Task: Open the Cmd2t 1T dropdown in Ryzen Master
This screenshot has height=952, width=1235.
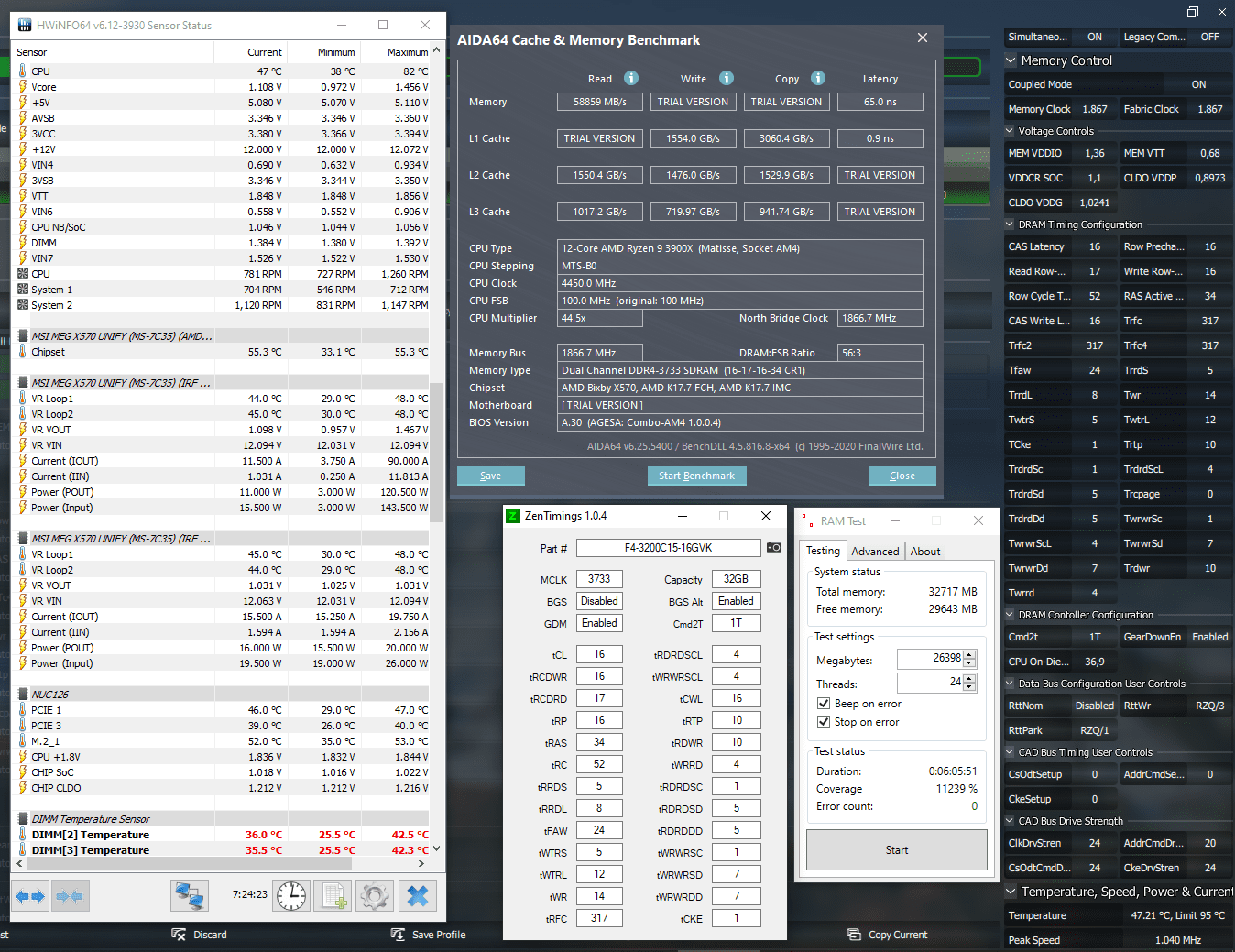Action: tap(1095, 637)
